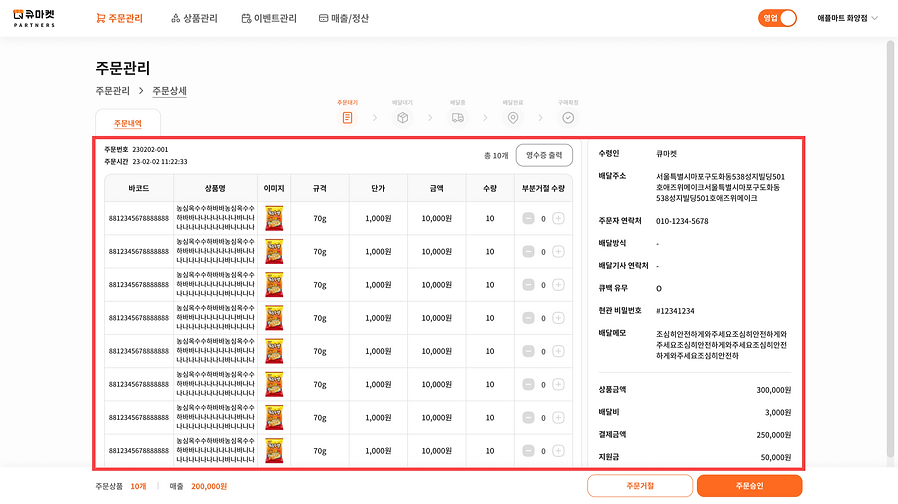898x504 pixels.
Task: Click the 부분거절 수량 column header
Action: click(543, 188)
